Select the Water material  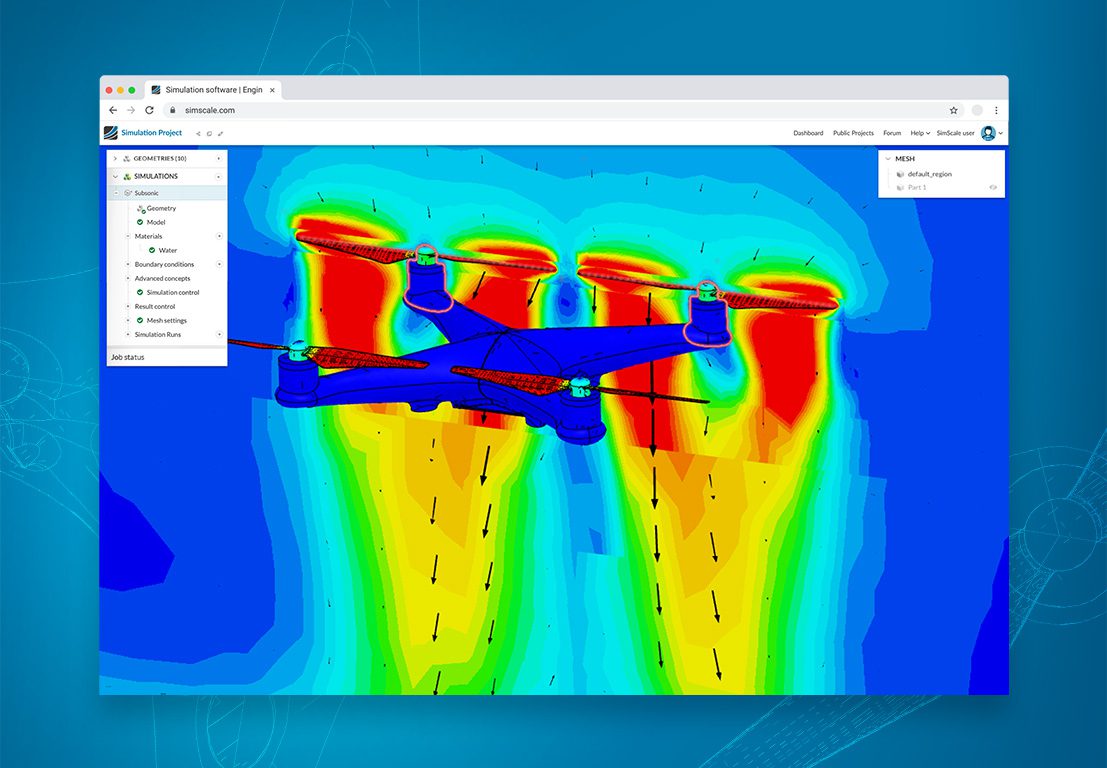point(167,250)
